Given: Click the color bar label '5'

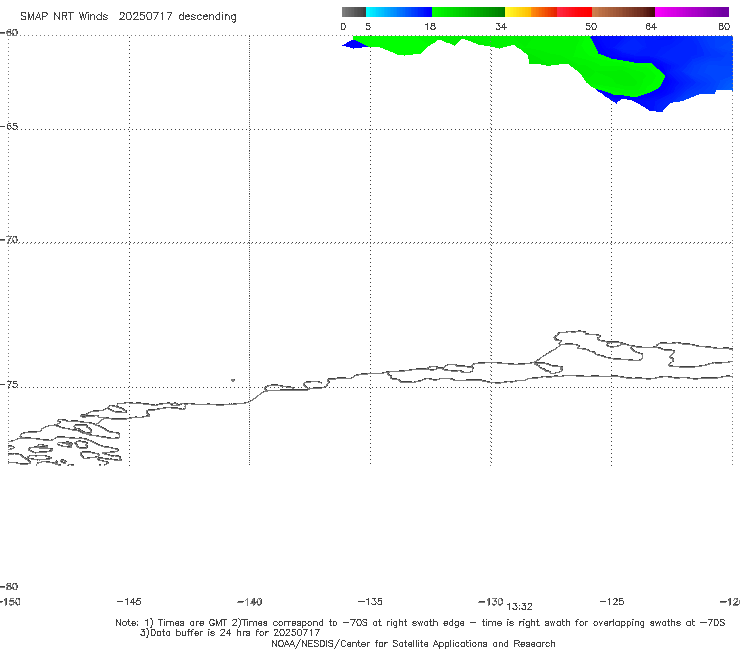Looking at the screenshot, I should [x=368, y=26].
